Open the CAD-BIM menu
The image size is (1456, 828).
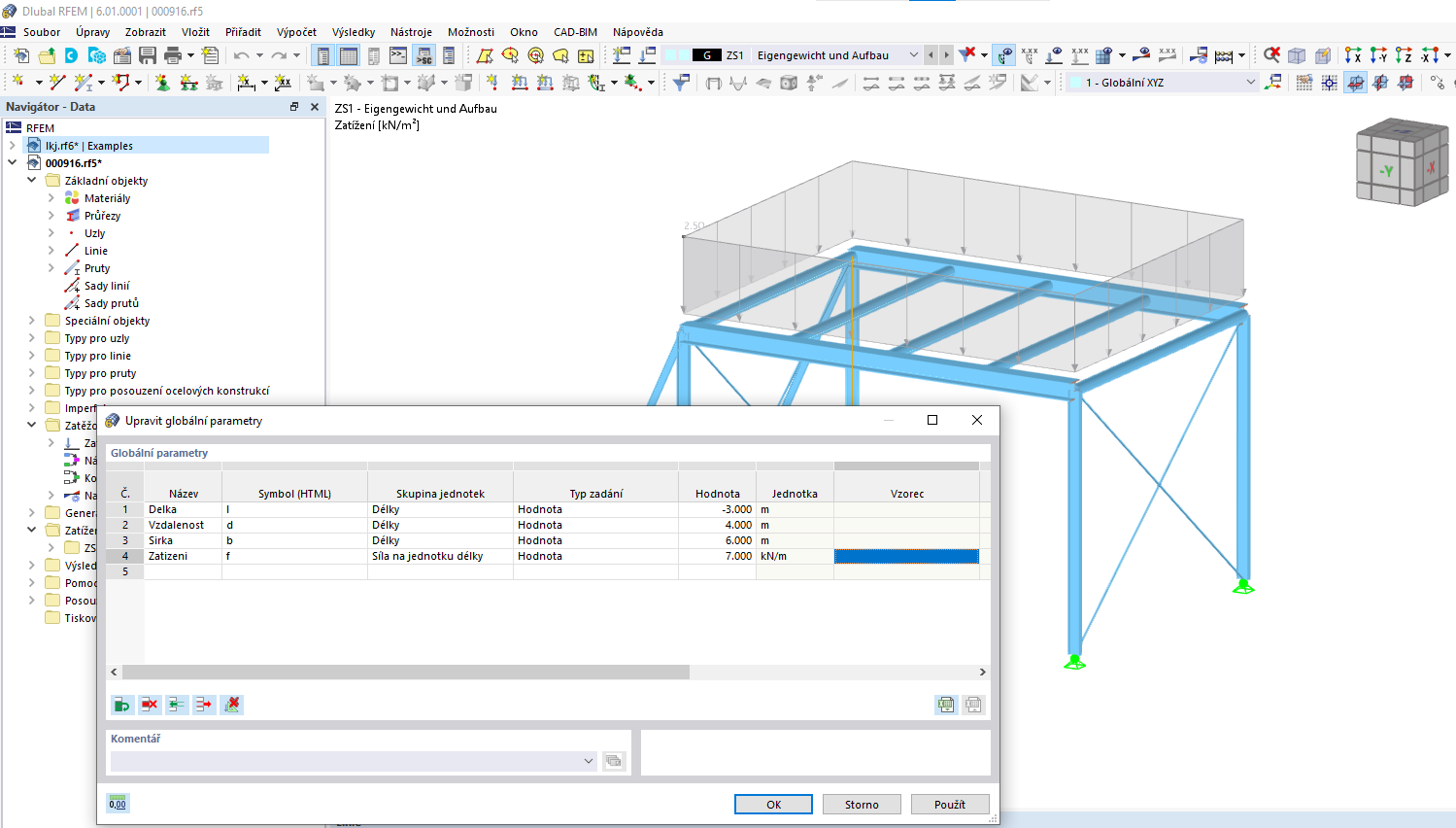(x=575, y=32)
